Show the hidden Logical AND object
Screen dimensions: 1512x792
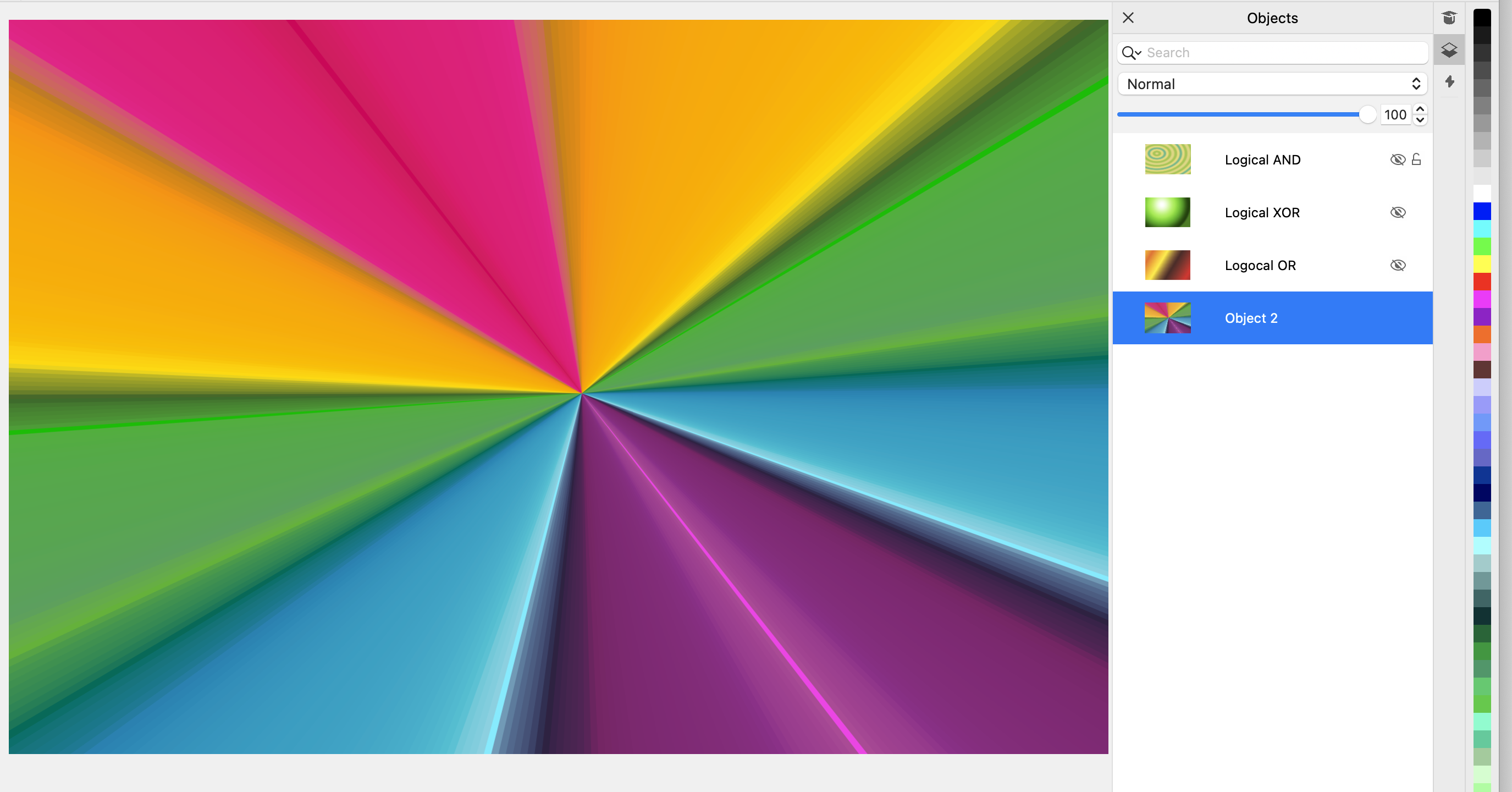[1398, 159]
